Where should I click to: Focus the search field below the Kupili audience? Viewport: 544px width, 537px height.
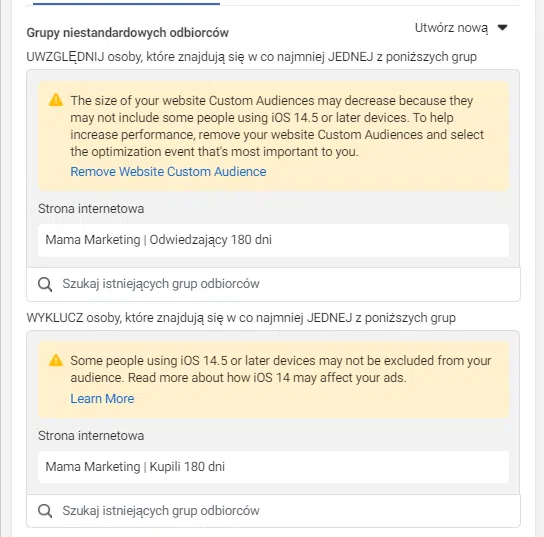coord(273,511)
